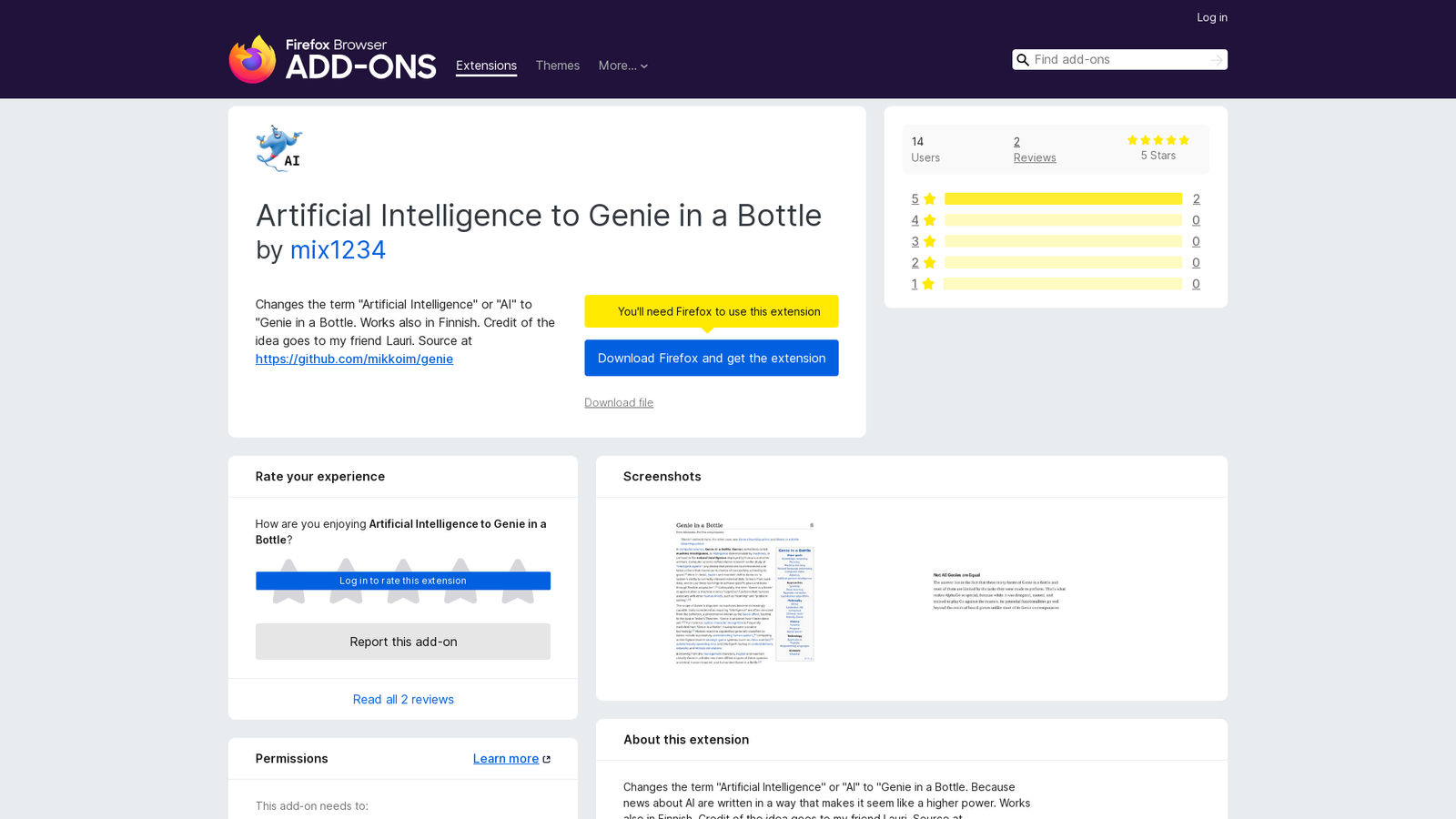The width and height of the screenshot is (1456, 819).
Task: Open the Themes tab
Action: pyautogui.click(x=558, y=66)
